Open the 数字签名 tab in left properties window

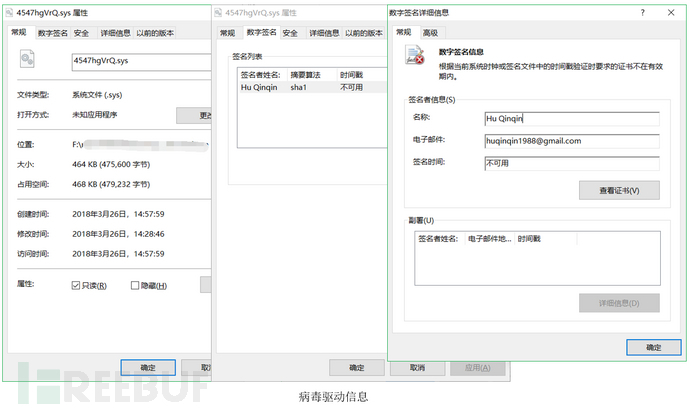point(53,33)
